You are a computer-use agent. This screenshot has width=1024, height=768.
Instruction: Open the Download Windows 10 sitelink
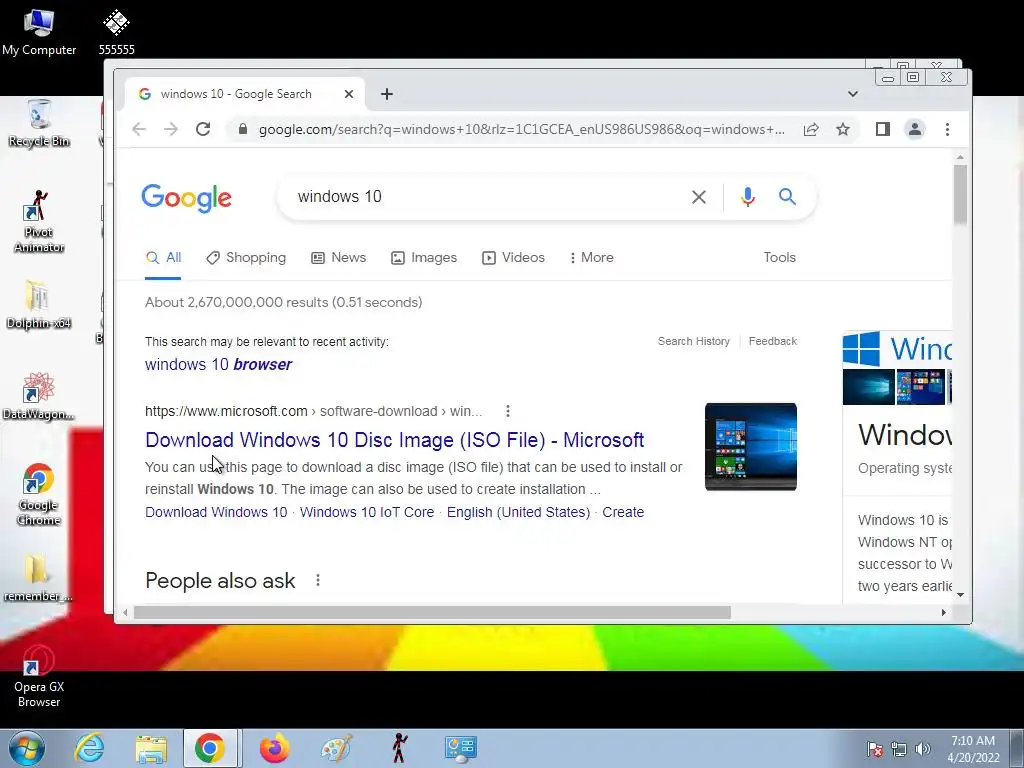pyautogui.click(x=216, y=512)
